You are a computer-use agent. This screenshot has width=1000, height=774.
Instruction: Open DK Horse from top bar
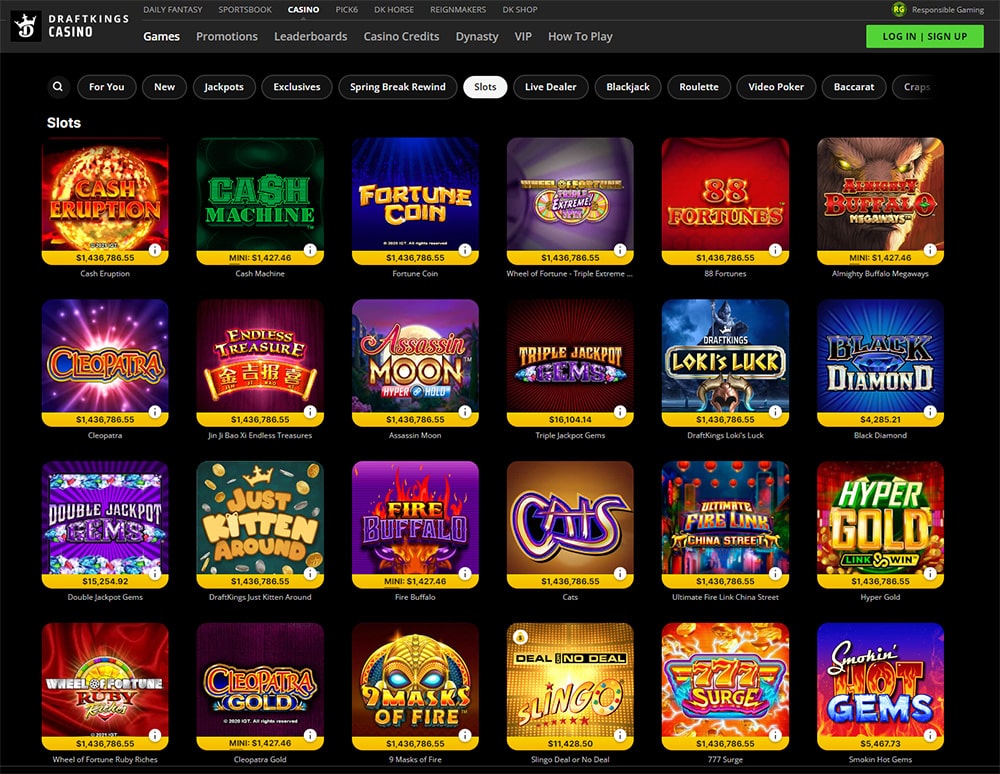[393, 10]
